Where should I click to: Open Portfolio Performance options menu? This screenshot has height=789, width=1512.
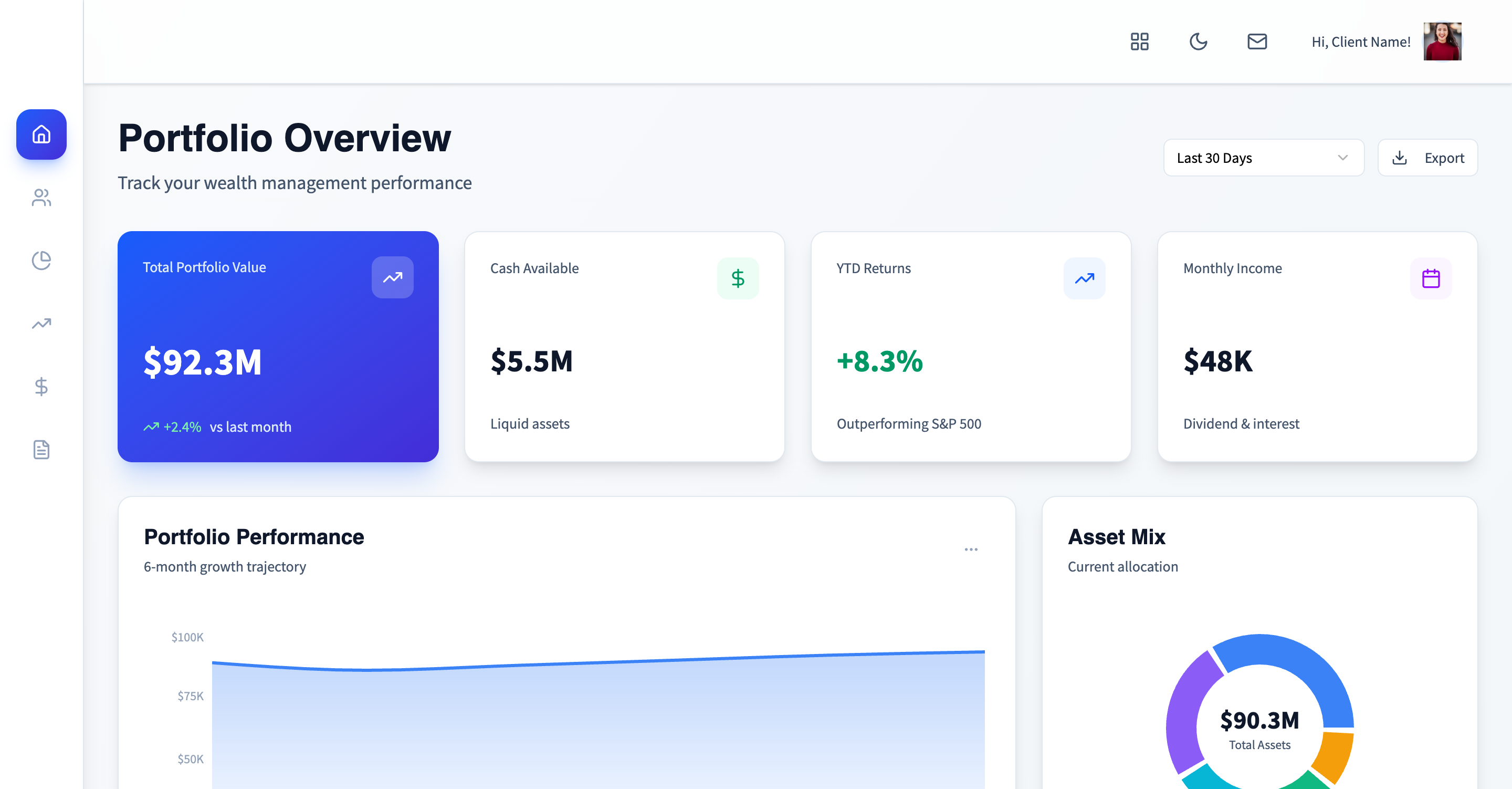pyautogui.click(x=971, y=549)
